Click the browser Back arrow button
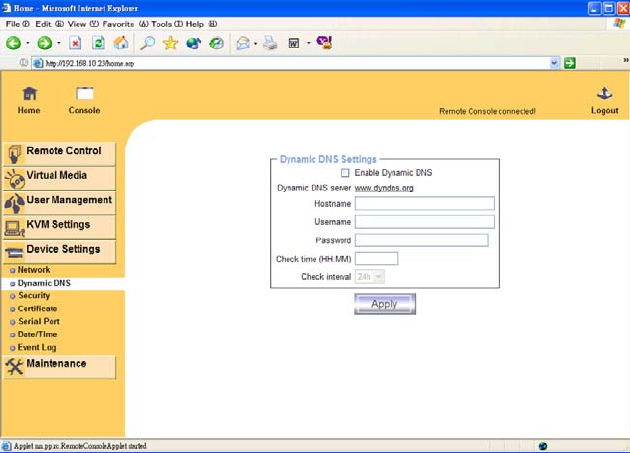Viewport: 630px width, 453px height. click(14, 44)
